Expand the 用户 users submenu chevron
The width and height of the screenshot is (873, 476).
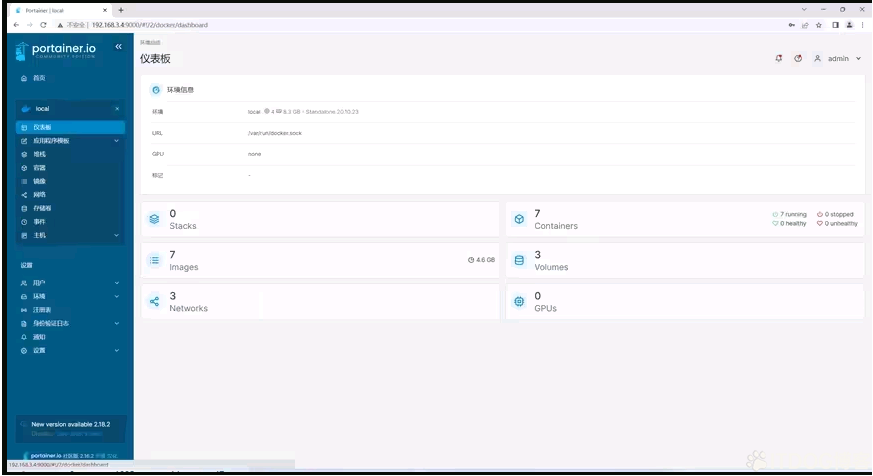pyautogui.click(x=116, y=283)
